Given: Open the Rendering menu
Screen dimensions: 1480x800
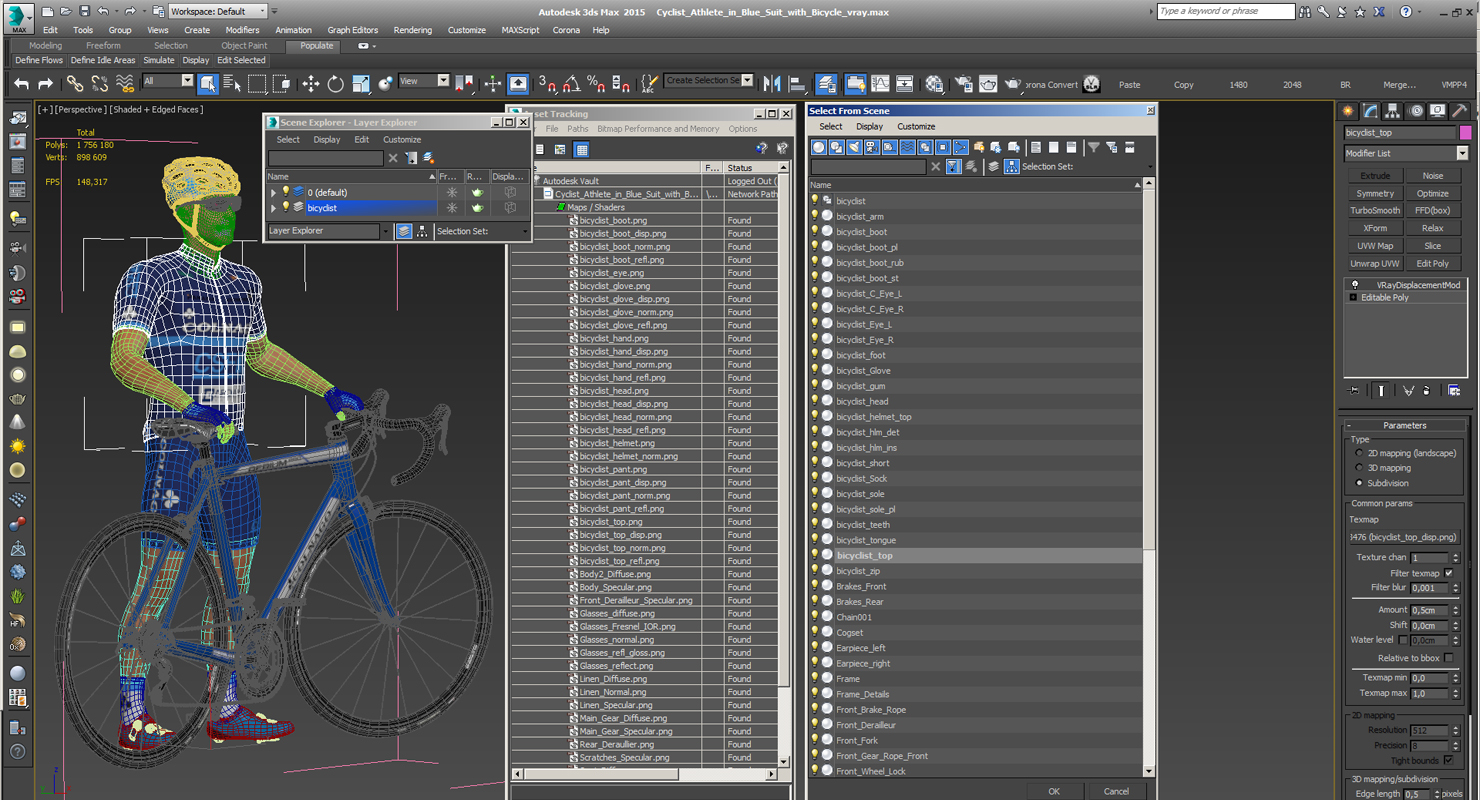Looking at the screenshot, I should (x=412, y=30).
